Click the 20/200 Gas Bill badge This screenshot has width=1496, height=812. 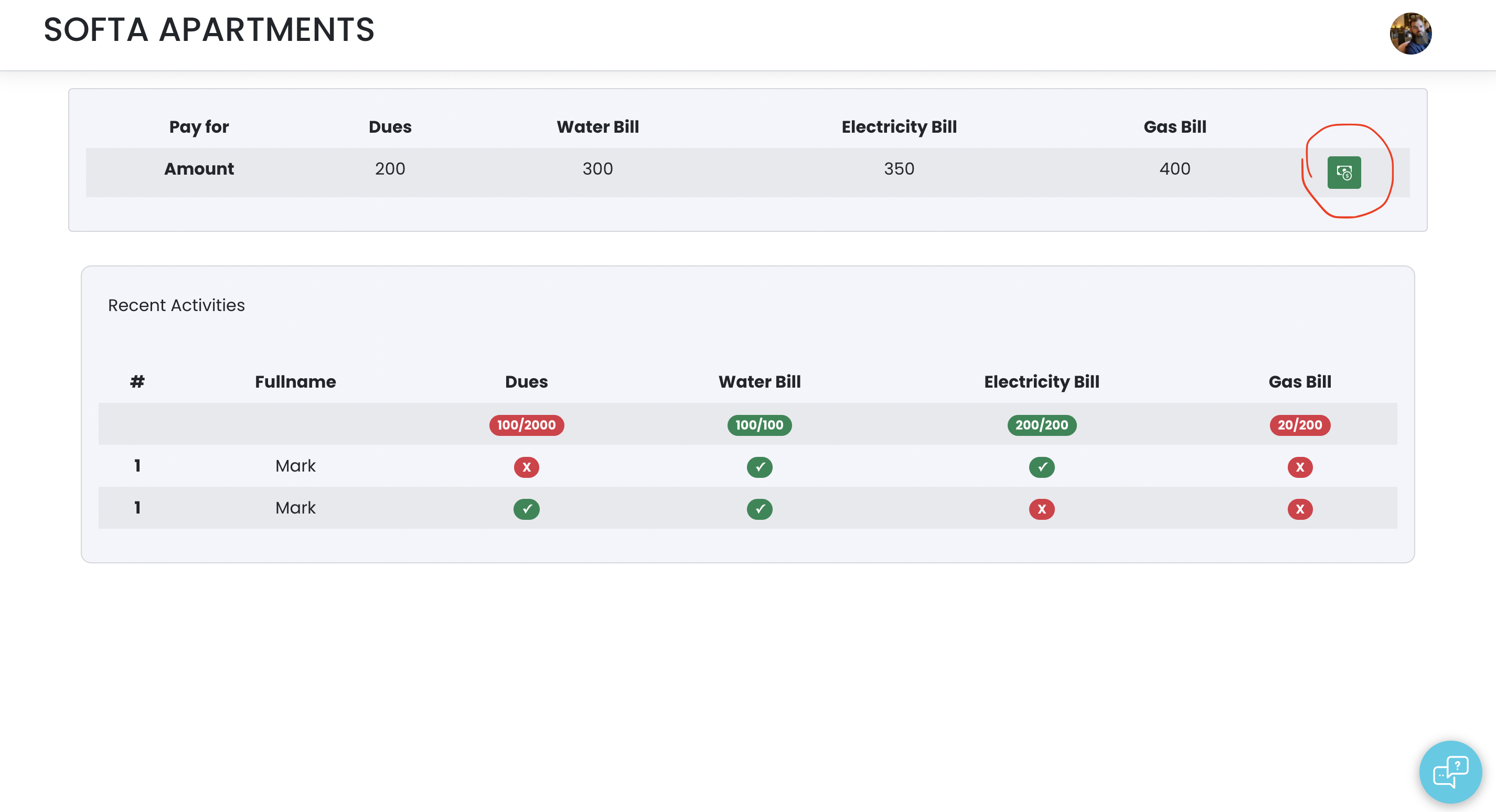pyautogui.click(x=1299, y=424)
